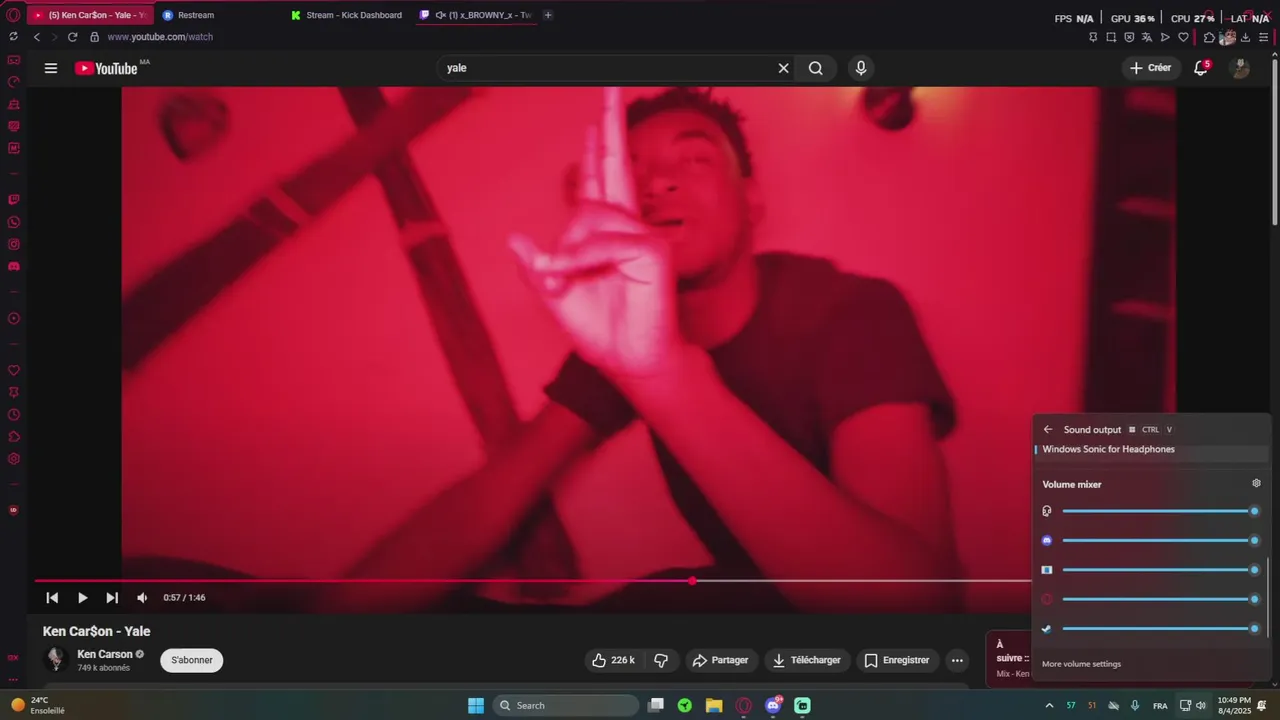1280x720 pixels.
Task: Open the ad blocker shield icon
Action: point(1129,37)
